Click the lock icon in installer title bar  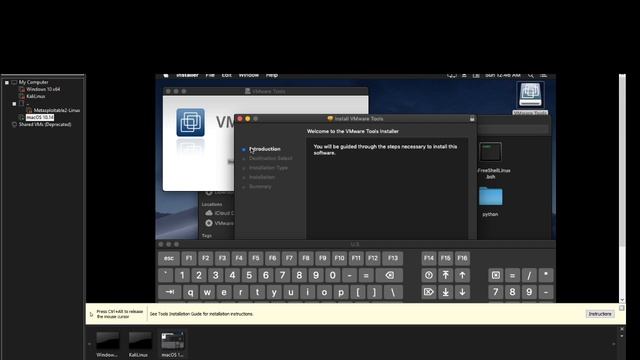(x=472, y=119)
